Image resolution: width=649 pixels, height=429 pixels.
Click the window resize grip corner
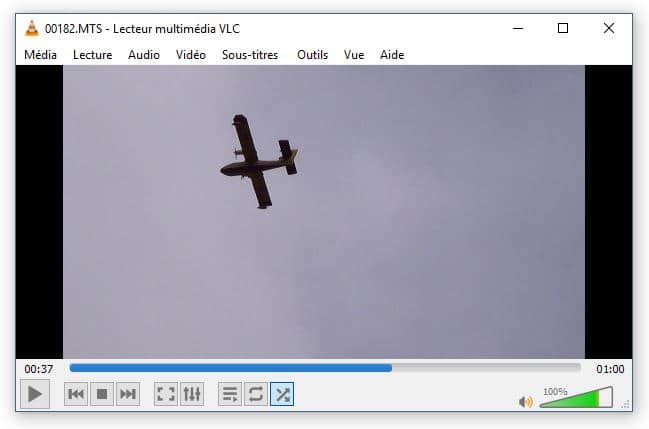(625, 404)
